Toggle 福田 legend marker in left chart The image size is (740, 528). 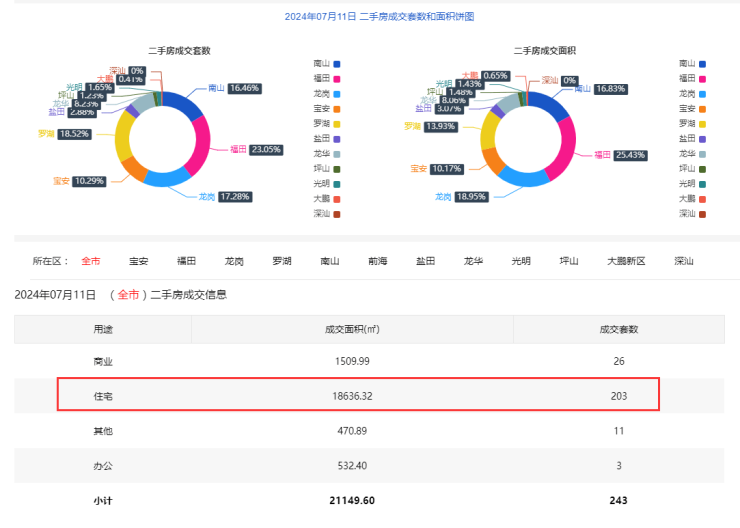(338, 78)
